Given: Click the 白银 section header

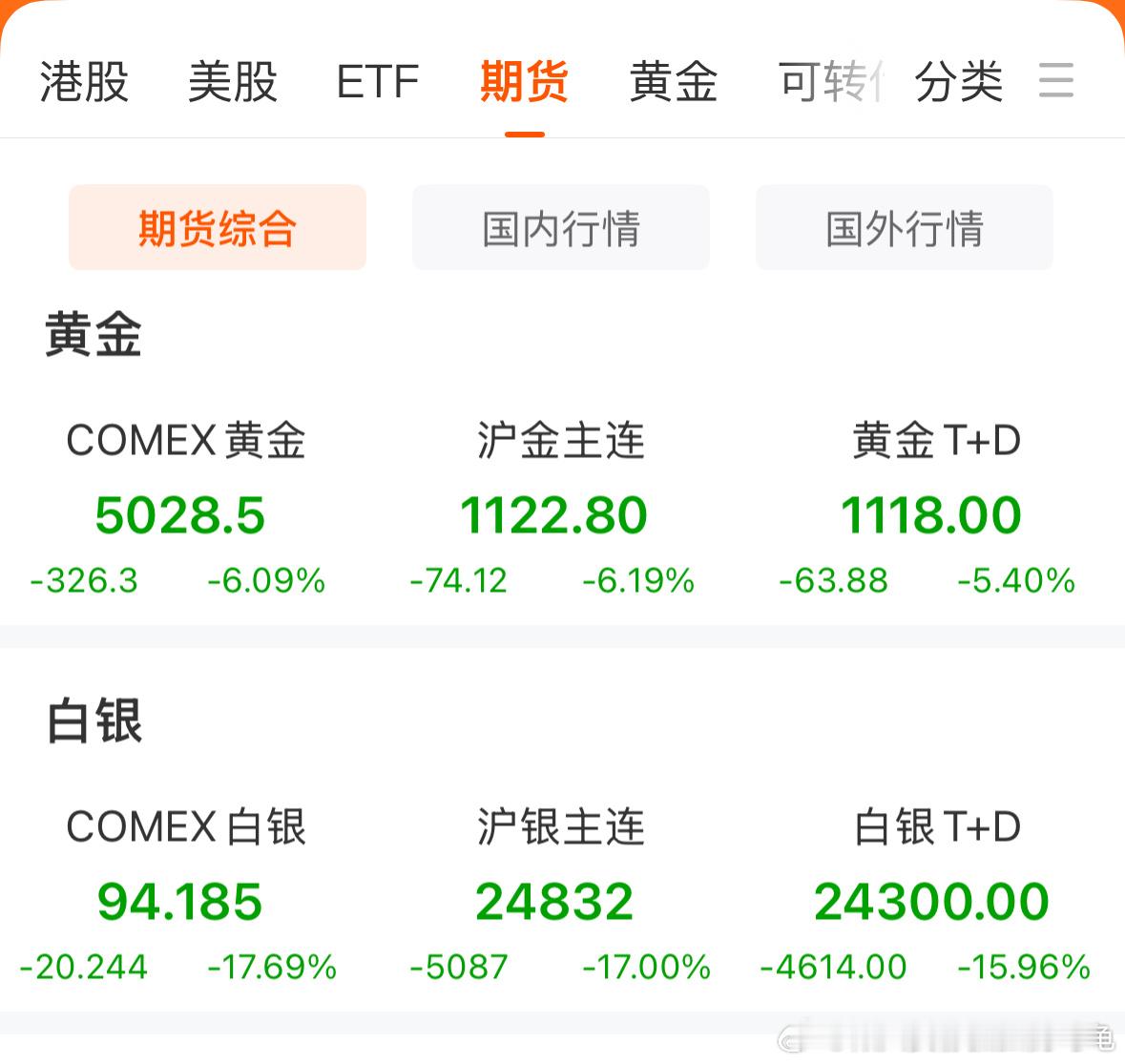Looking at the screenshot, I should pos(94,723).
